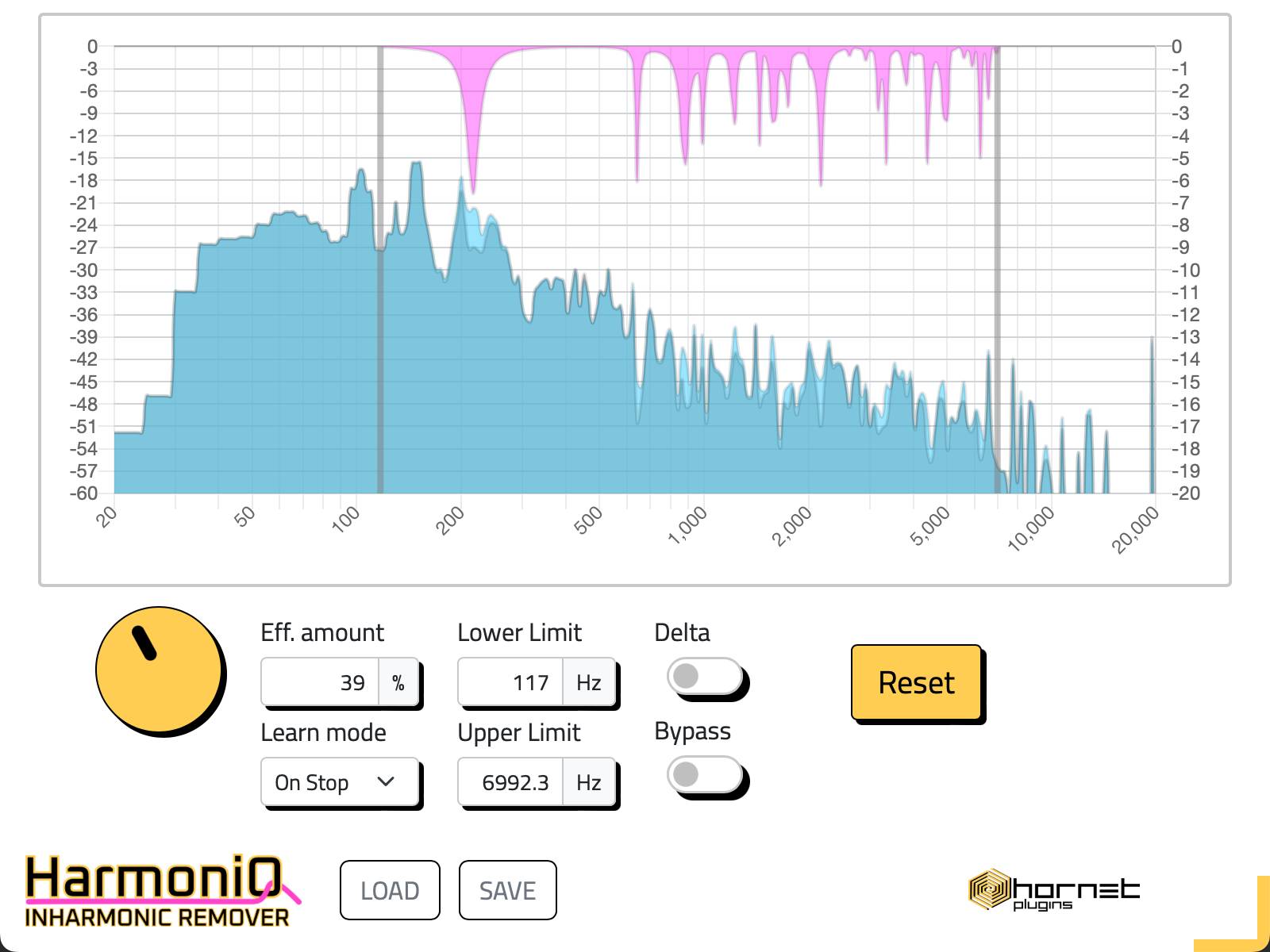Click the yellow effect amount knob

pos(160,670)
